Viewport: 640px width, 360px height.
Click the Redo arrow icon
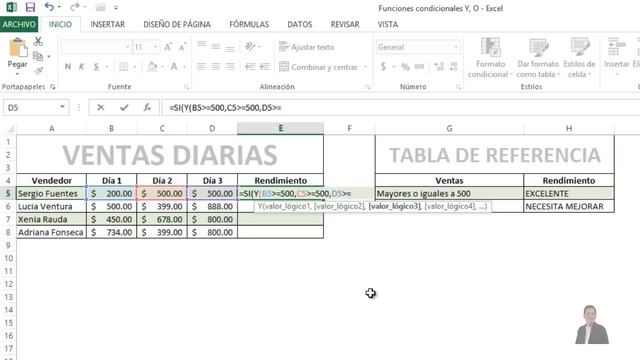point(74,7)
